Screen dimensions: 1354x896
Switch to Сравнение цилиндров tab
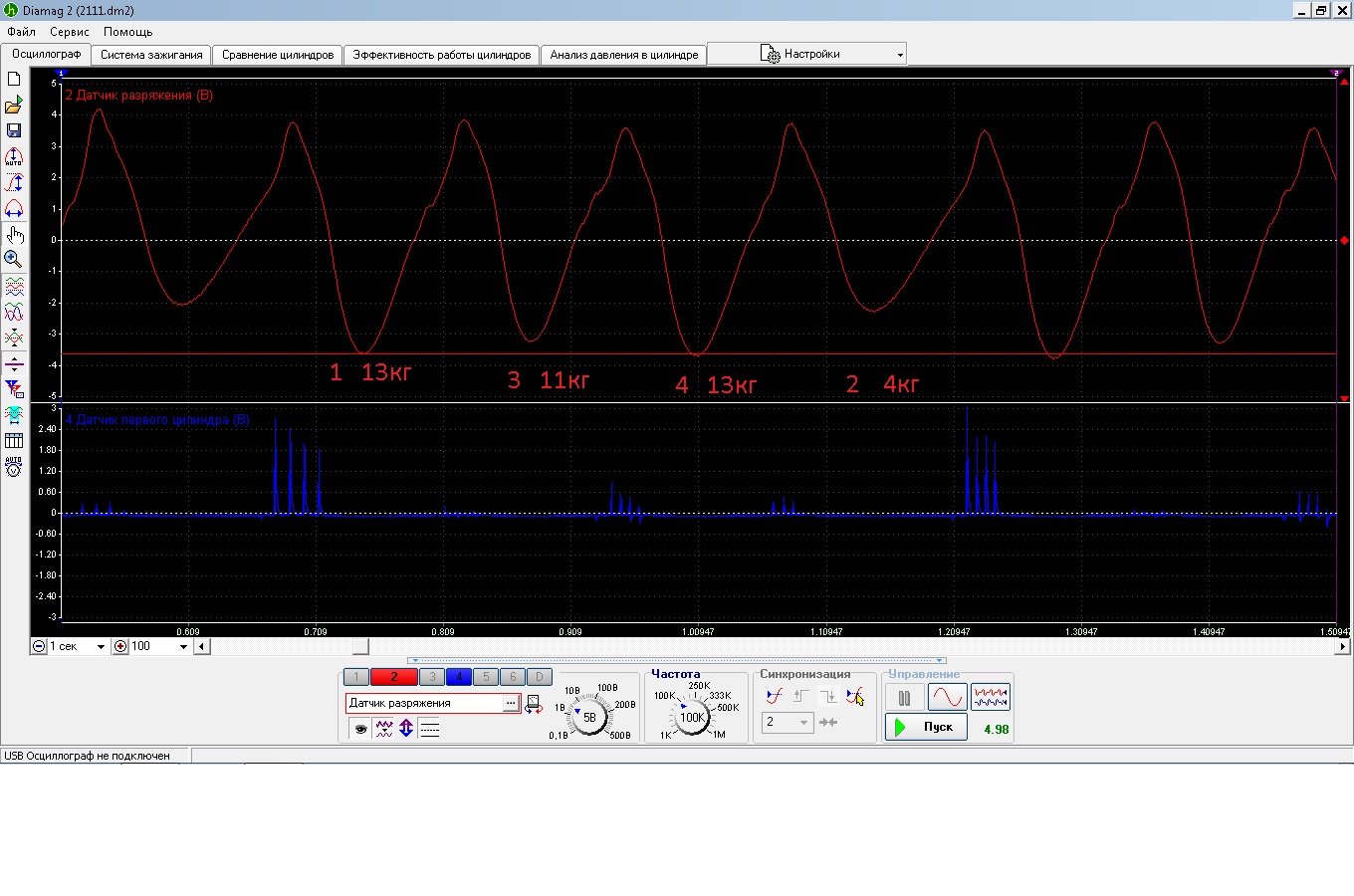click(x=278, y=55)
